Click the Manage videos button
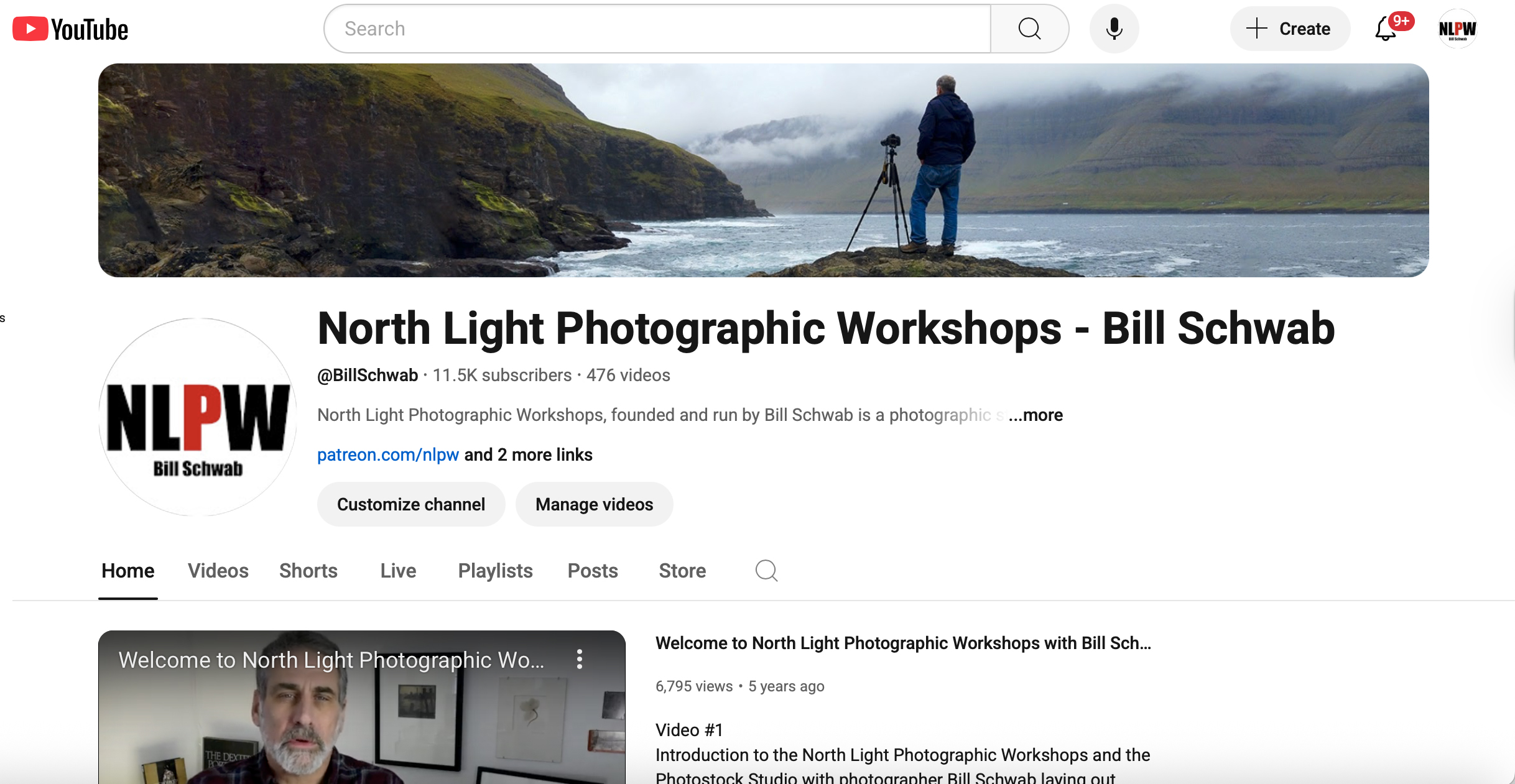The height and width of the screenshot is (784, 1515). pyautogui.click(x=594, y=504)
